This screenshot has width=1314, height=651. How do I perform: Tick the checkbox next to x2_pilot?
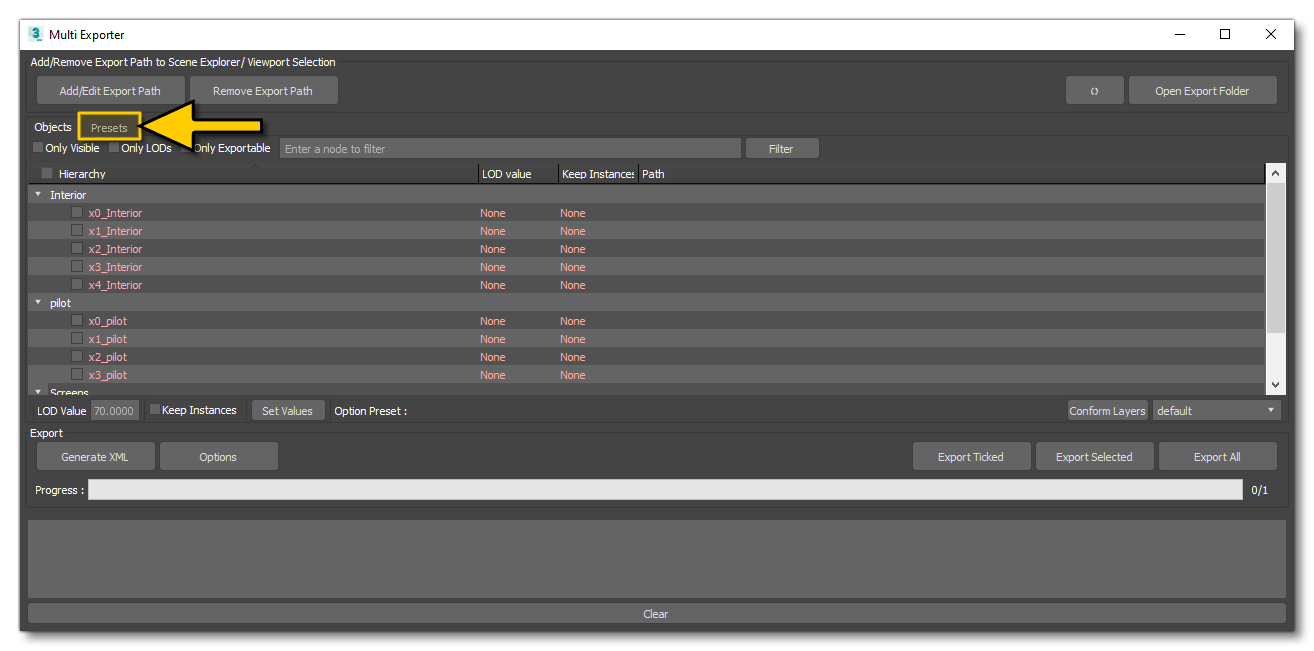(77, 357)
